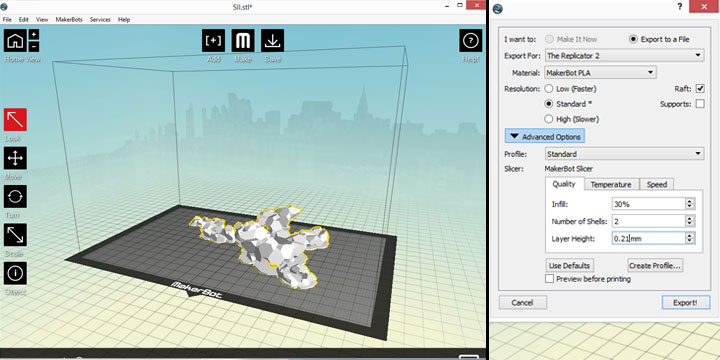Open the Services menu
This screenshot has width=720, height=360.
pos(100,20)
